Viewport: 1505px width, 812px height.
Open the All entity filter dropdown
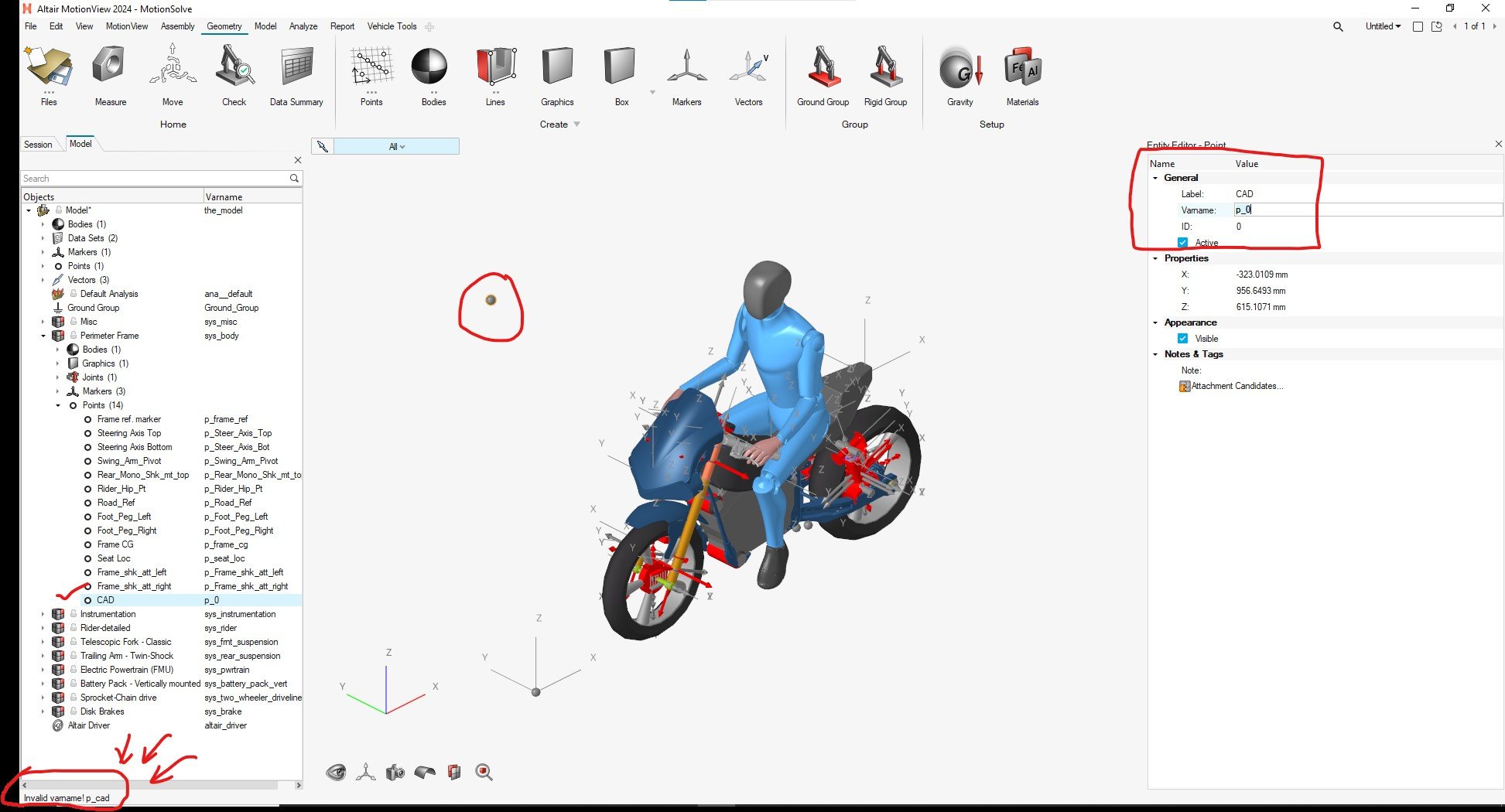(x=396, y=146)
